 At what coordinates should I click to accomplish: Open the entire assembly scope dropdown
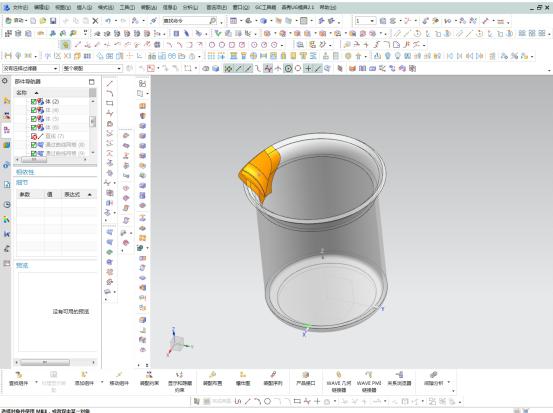[92, 68]
